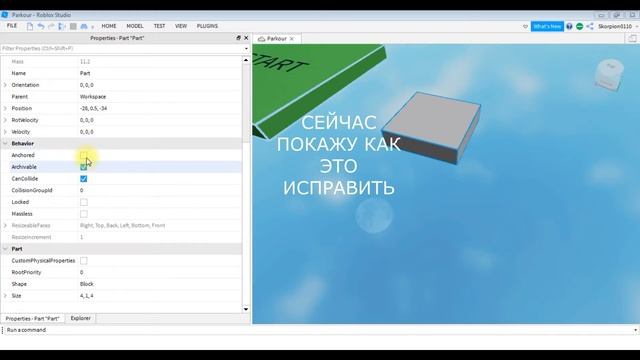This screenshot has width=640, height=360.
Task: Open the HOME ribbon tab
Action: tap(109, 26)
